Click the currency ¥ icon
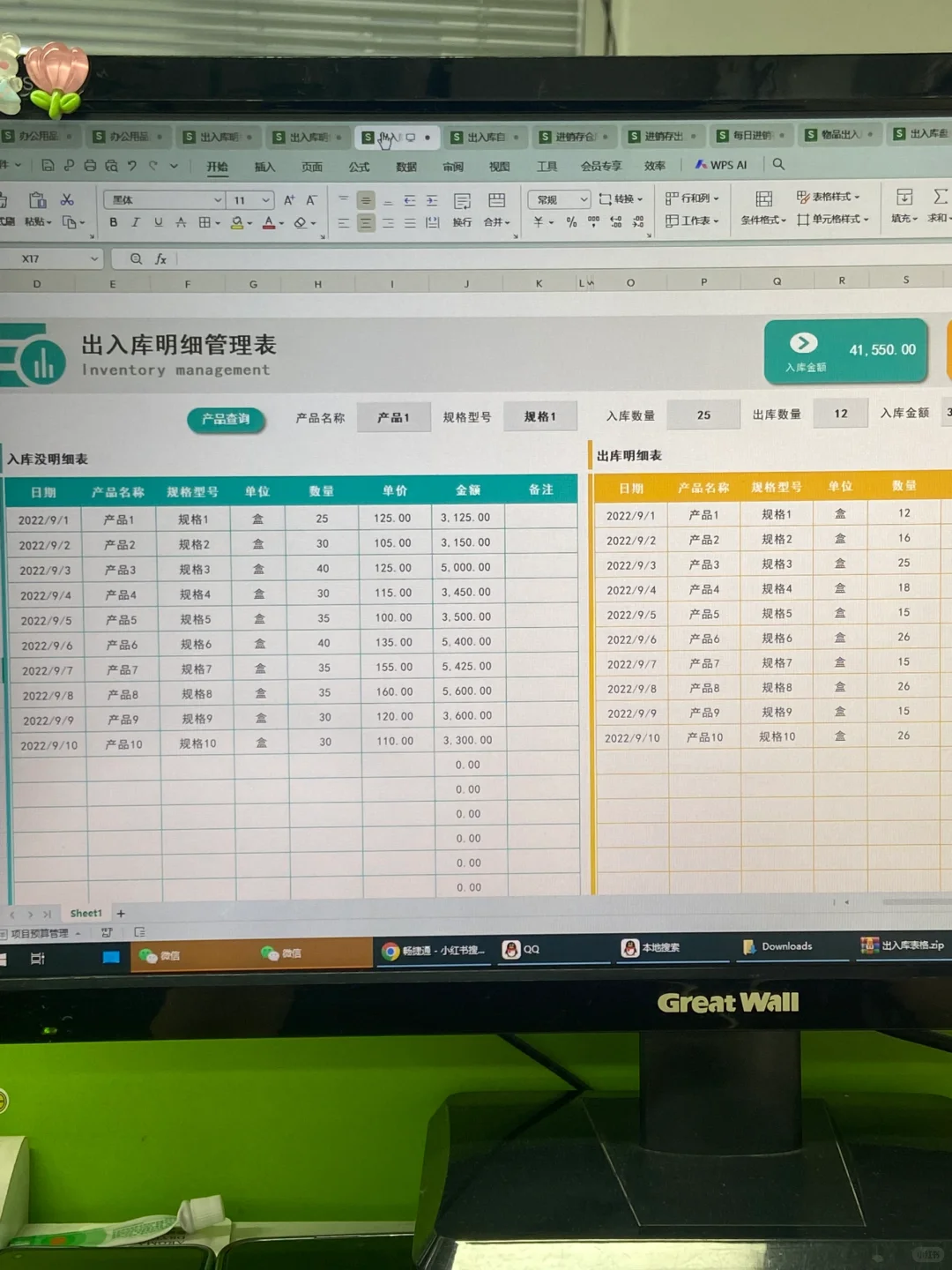Image resolution: width=952 pixels, height=1270 pixels. [x=539, y=222]
